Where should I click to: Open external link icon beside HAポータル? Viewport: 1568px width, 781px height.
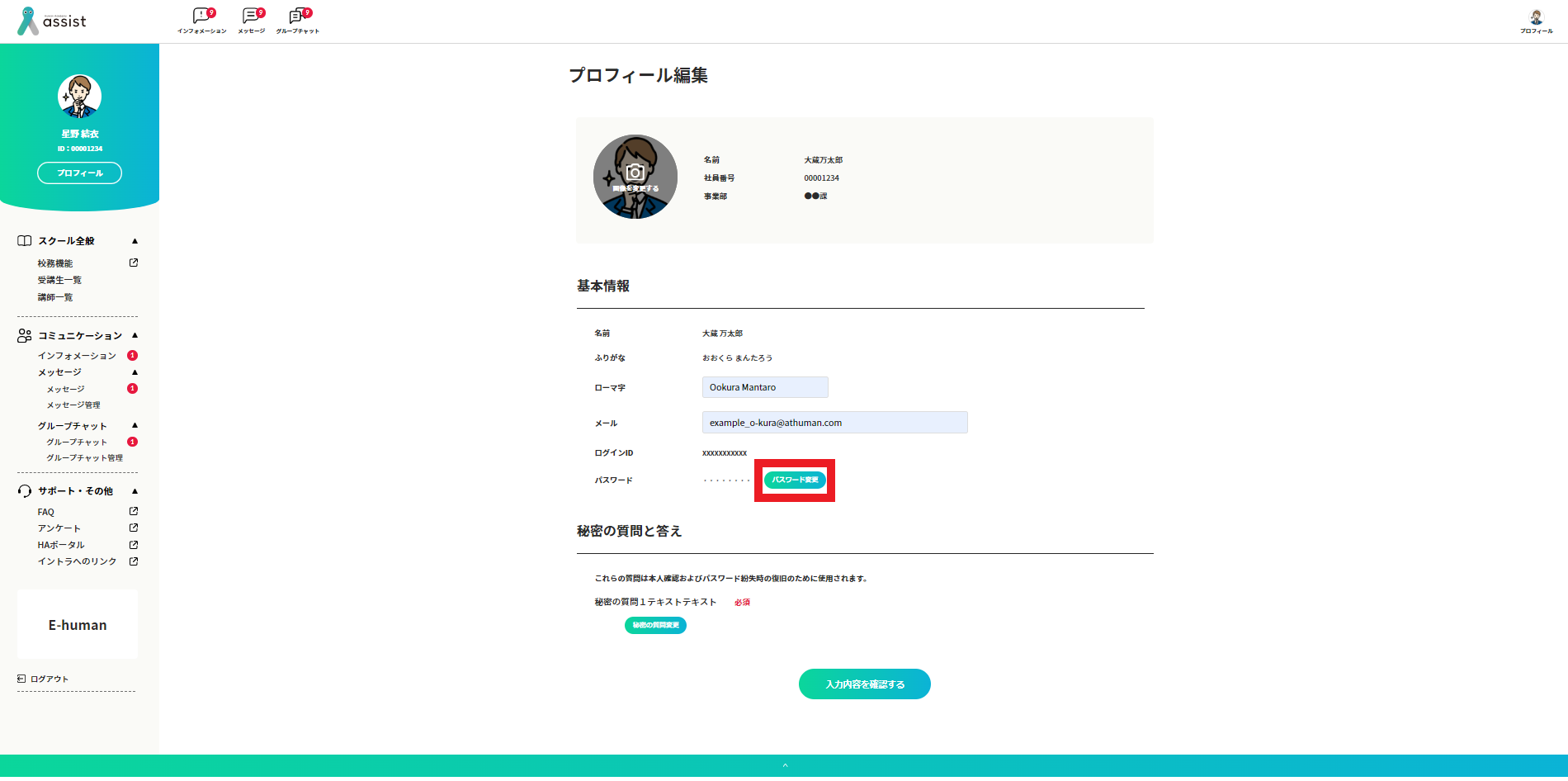click(x=134, y=545)
